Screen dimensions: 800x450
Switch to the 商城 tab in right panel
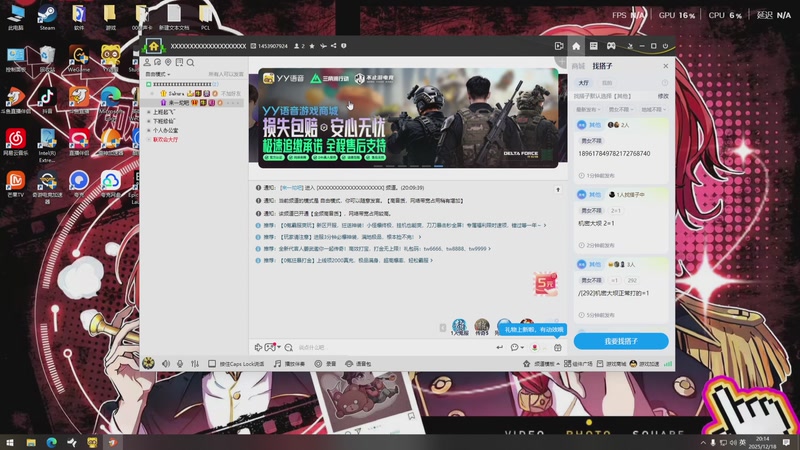[x=578, y=66]
